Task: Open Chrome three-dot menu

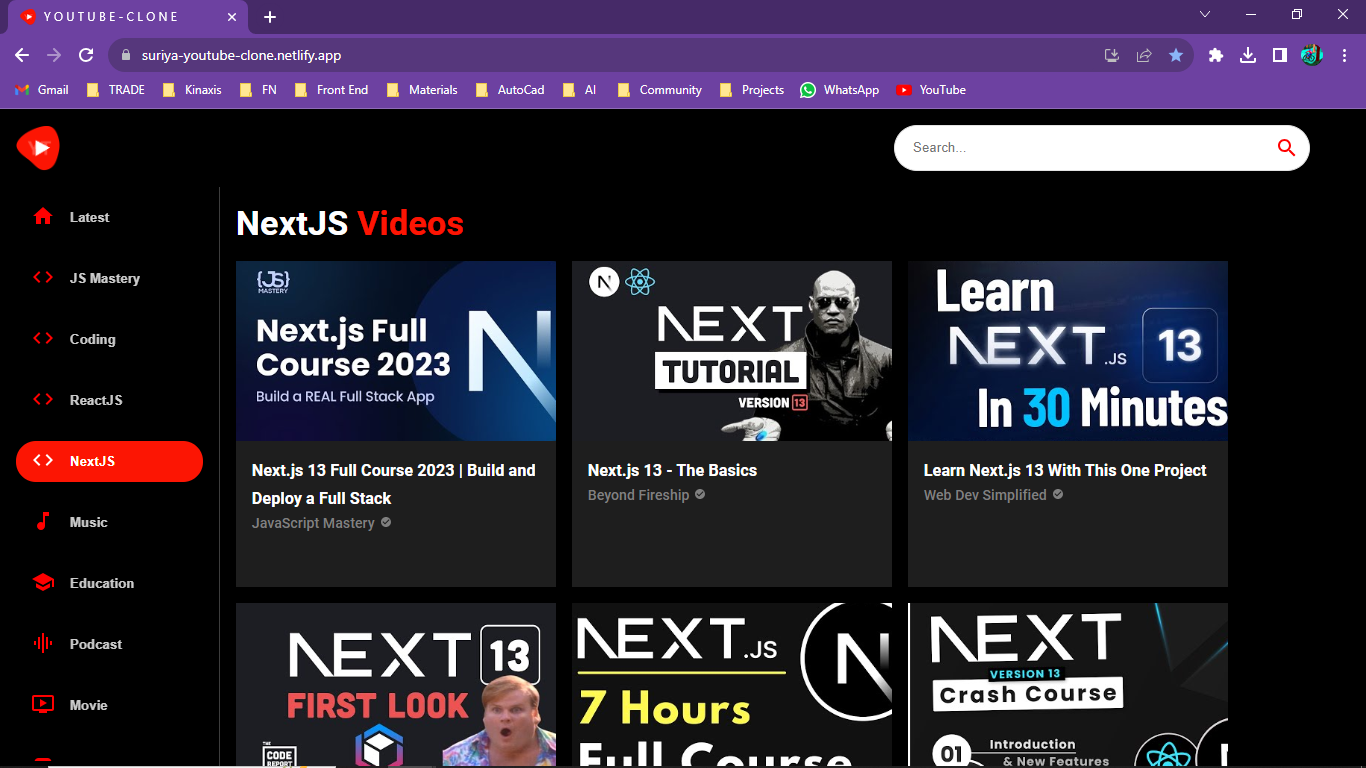Action: click(1344, 55)
